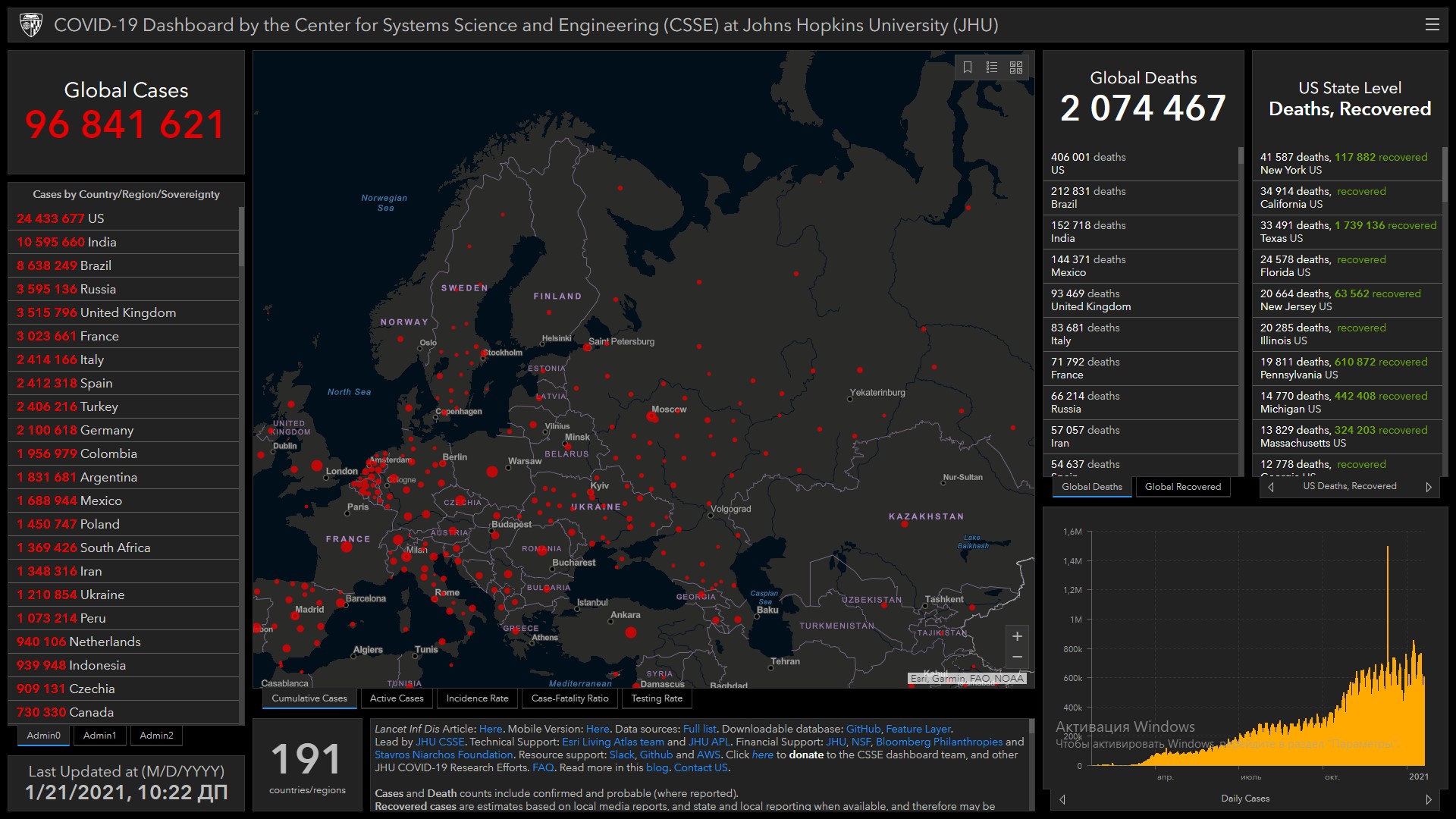Click the Johns Hopkins shield logo
1456x819 pixels.
[x=31, y=25]
